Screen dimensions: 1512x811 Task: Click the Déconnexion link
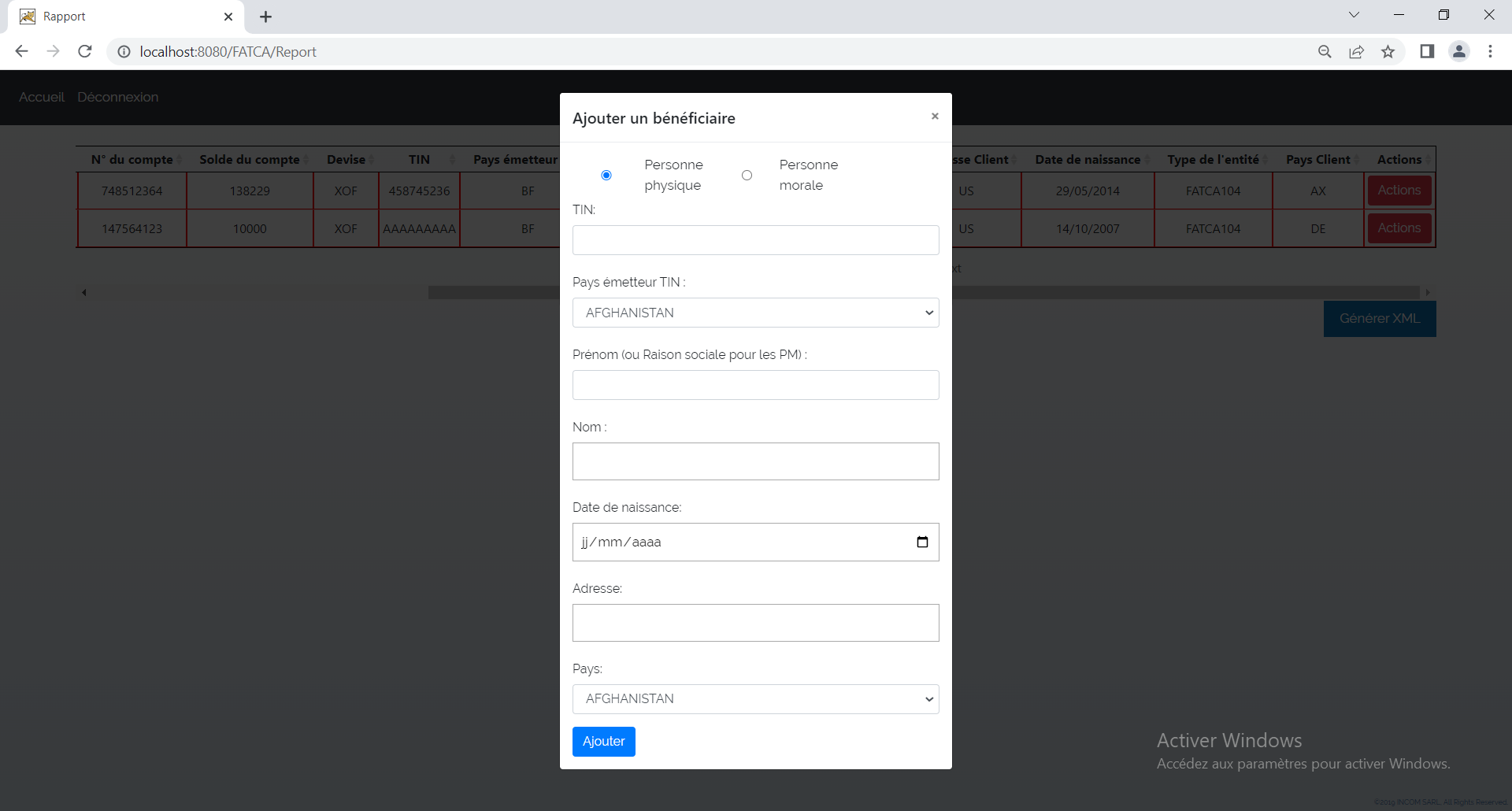pos(118,97)
